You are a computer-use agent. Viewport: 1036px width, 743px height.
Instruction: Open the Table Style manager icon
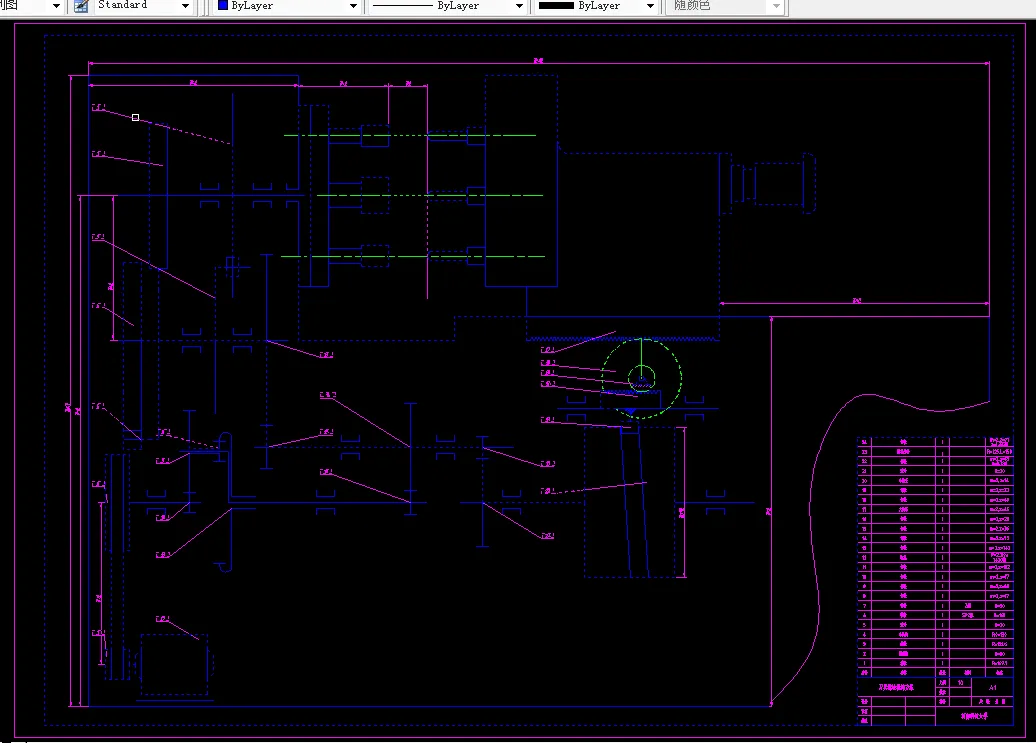pyautogui.click(x=81, y=6)
